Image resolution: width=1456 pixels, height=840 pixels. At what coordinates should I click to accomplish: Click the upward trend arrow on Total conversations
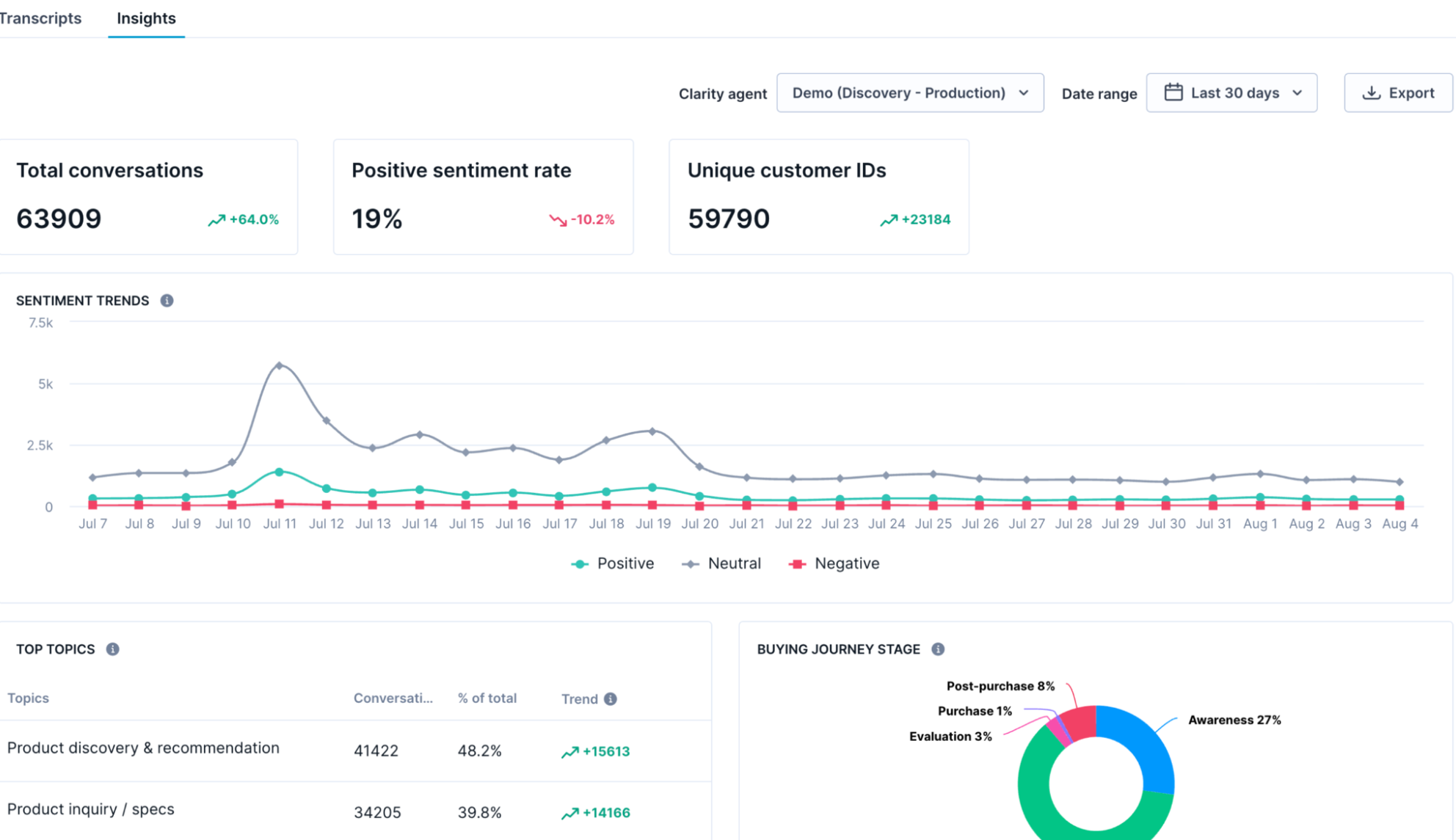(216, 220)
